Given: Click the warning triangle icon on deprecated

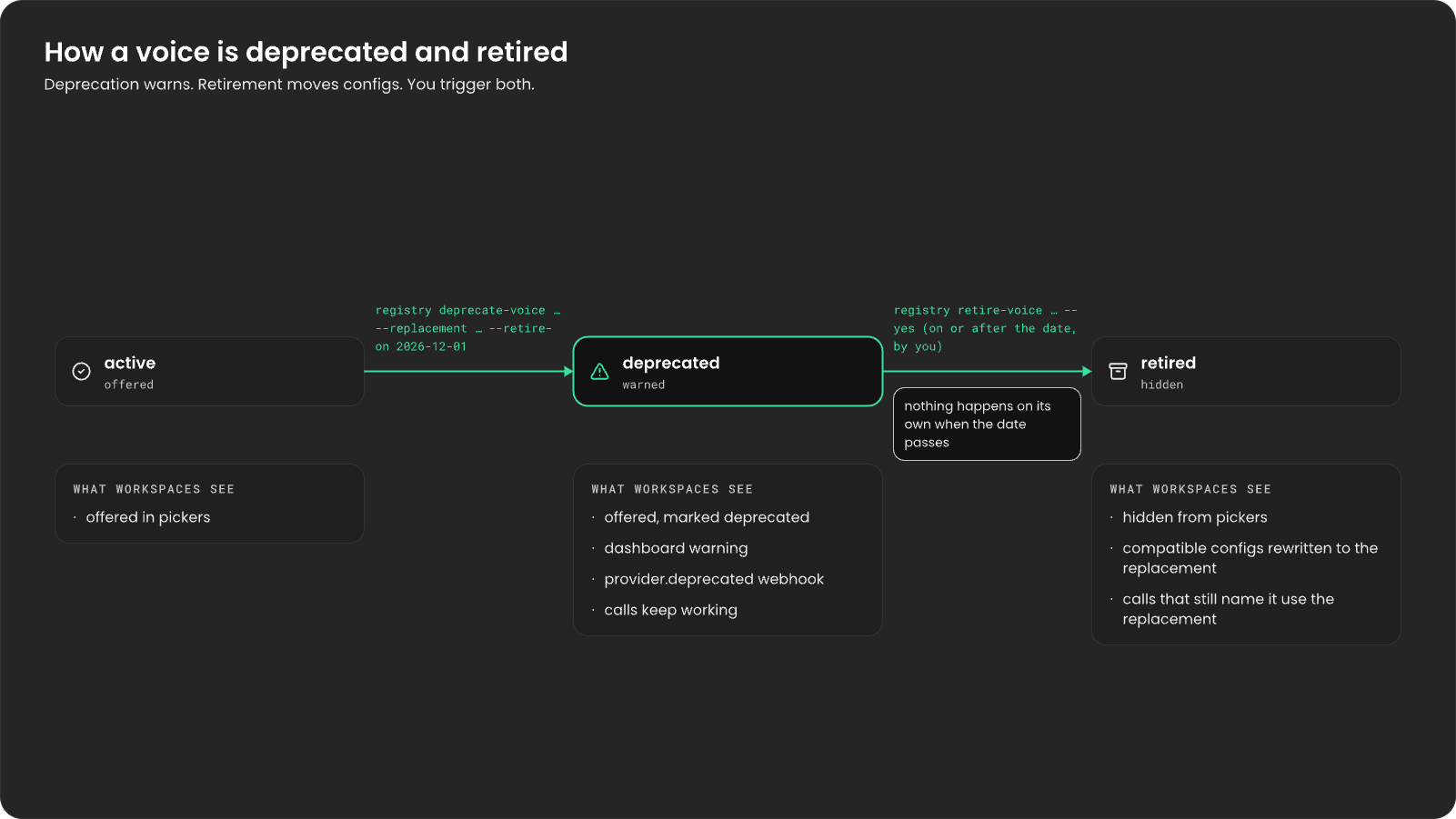Looking at the screenshot, I should coord(600,371).
